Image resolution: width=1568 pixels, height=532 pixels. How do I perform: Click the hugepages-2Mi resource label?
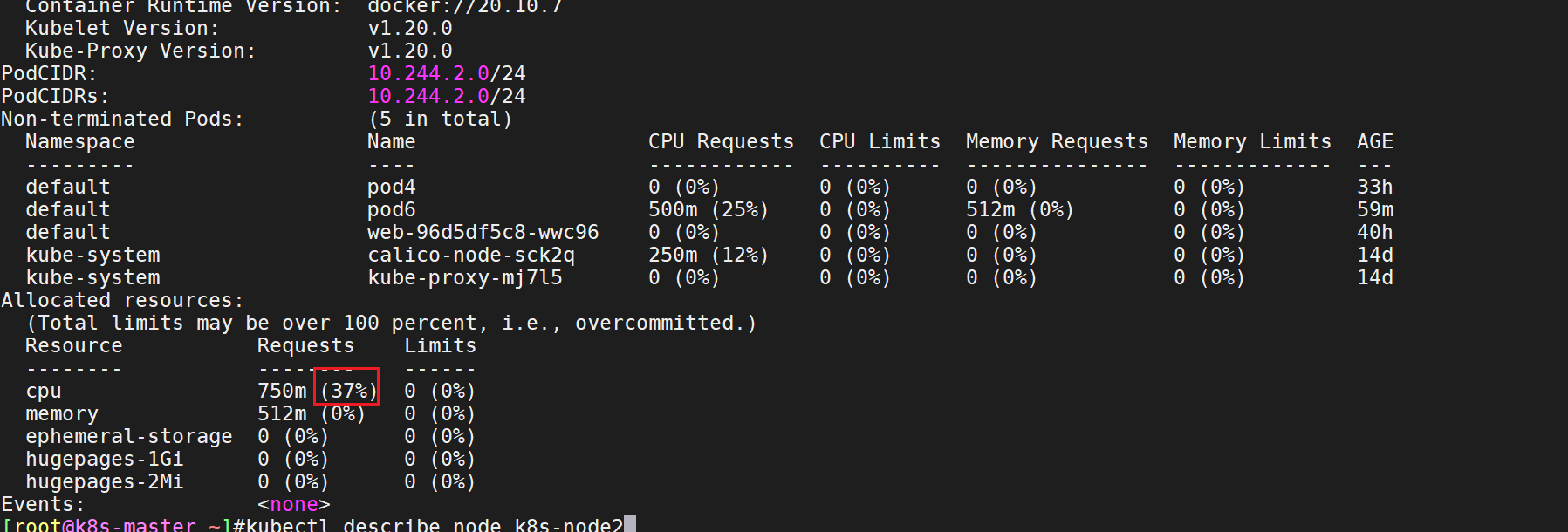(x=105, y=482)
